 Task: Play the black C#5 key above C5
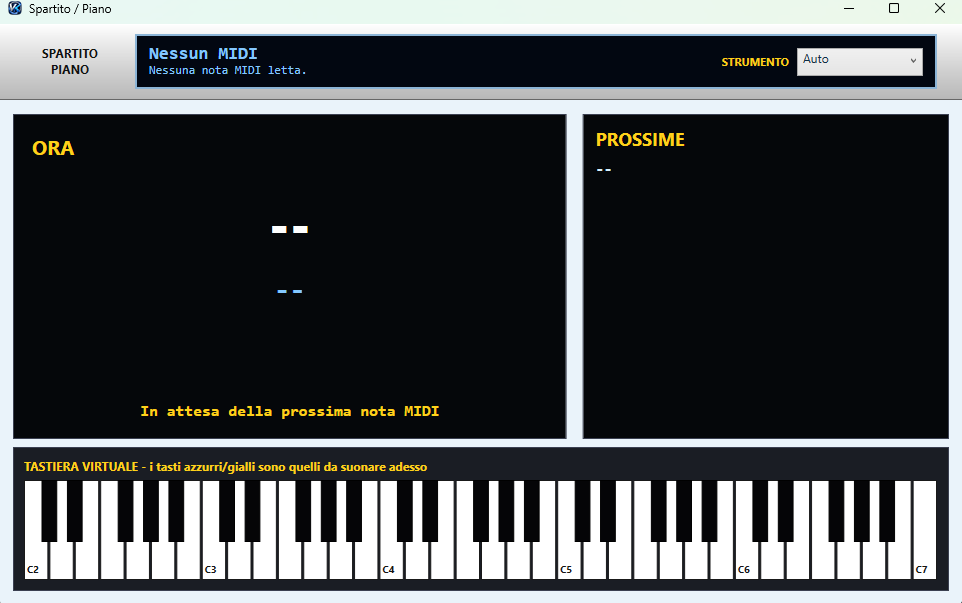pyautogui.click(x=582, y=511)
